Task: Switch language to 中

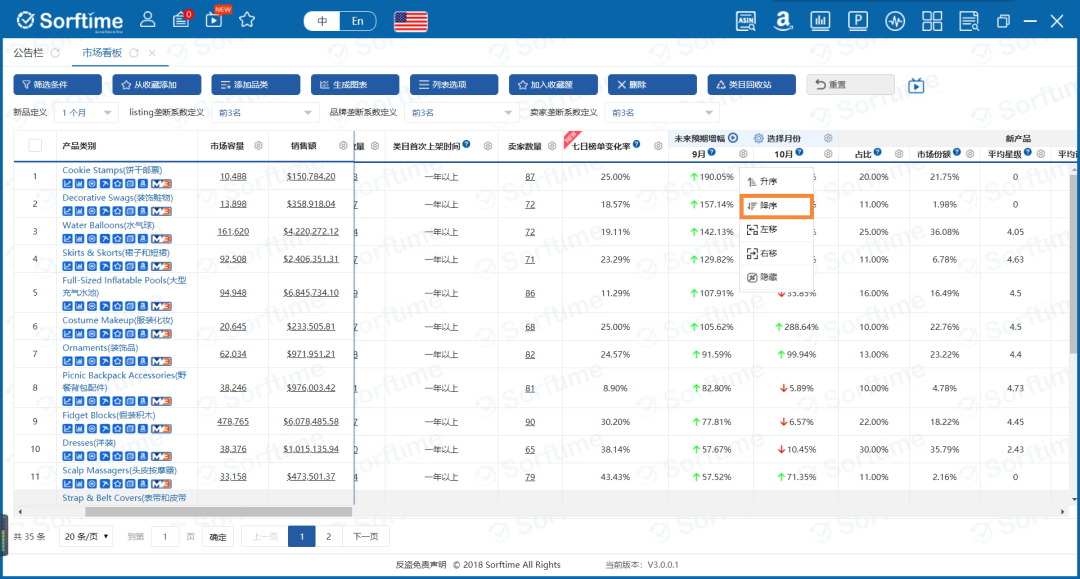Action: click(x=322, y=21)
